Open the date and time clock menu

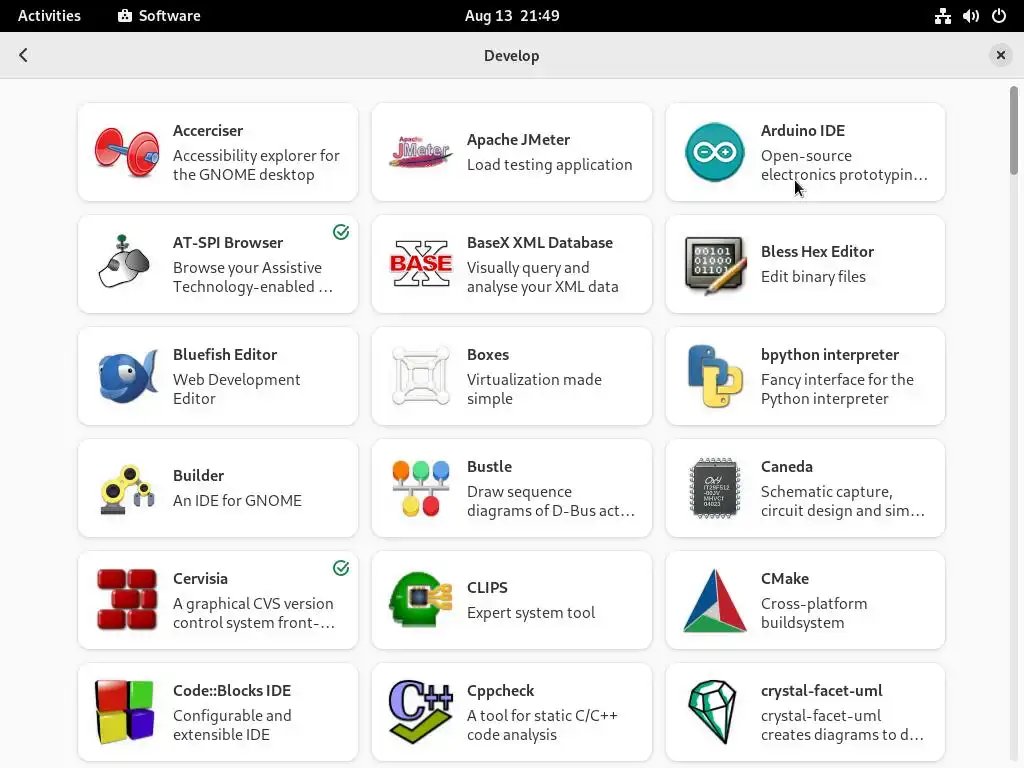point(512,16)
